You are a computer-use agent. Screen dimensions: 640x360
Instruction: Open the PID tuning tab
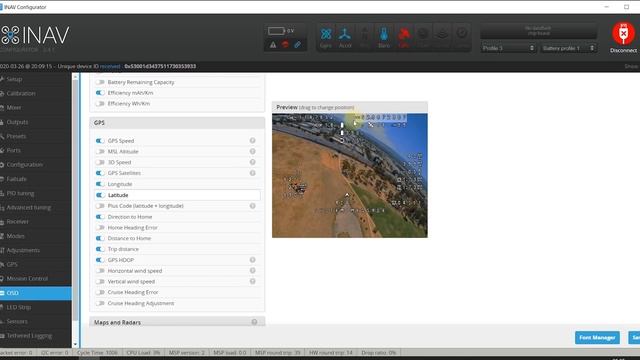point(36,193)
